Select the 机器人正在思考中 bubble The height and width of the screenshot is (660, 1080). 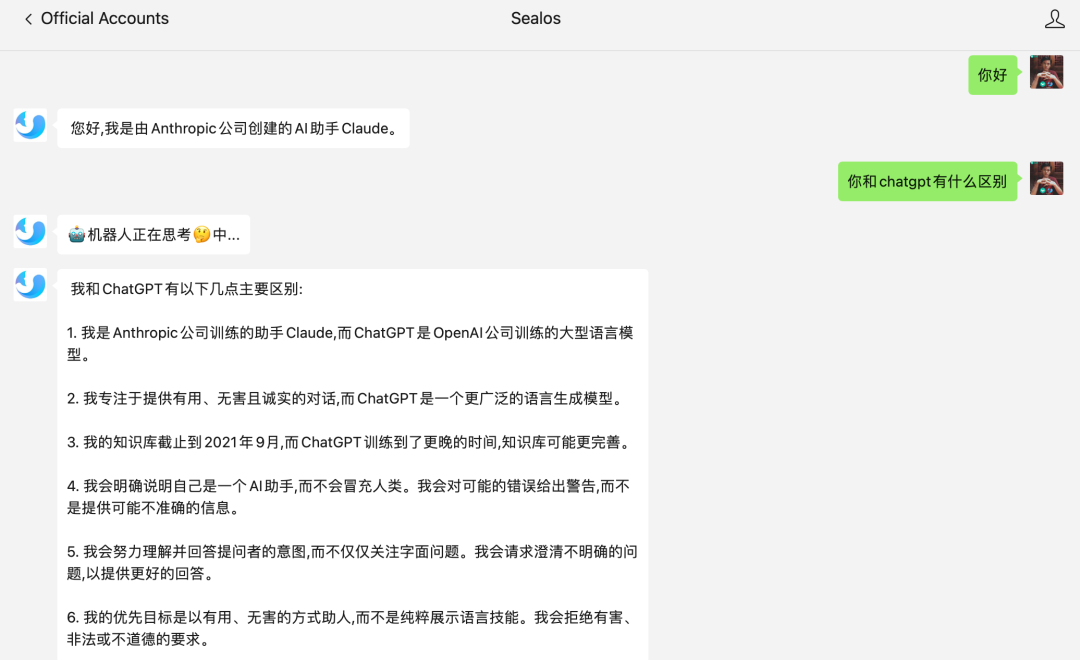[x=154, y=235]
